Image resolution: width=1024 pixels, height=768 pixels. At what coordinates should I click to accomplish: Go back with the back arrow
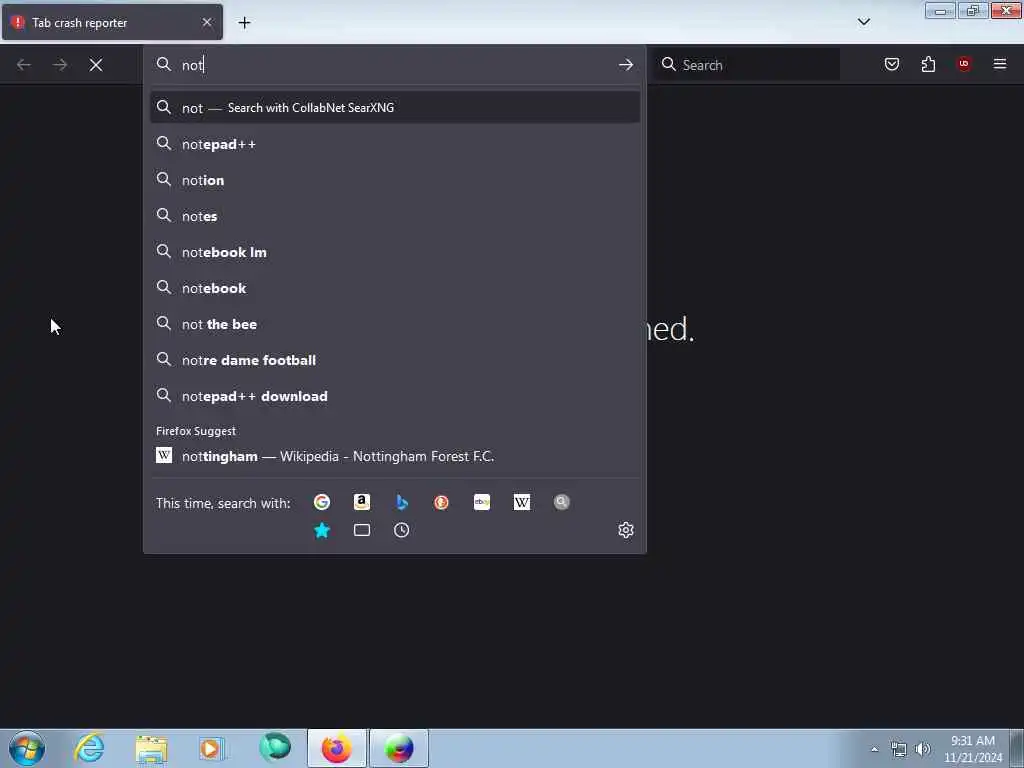tap(24, 65)
